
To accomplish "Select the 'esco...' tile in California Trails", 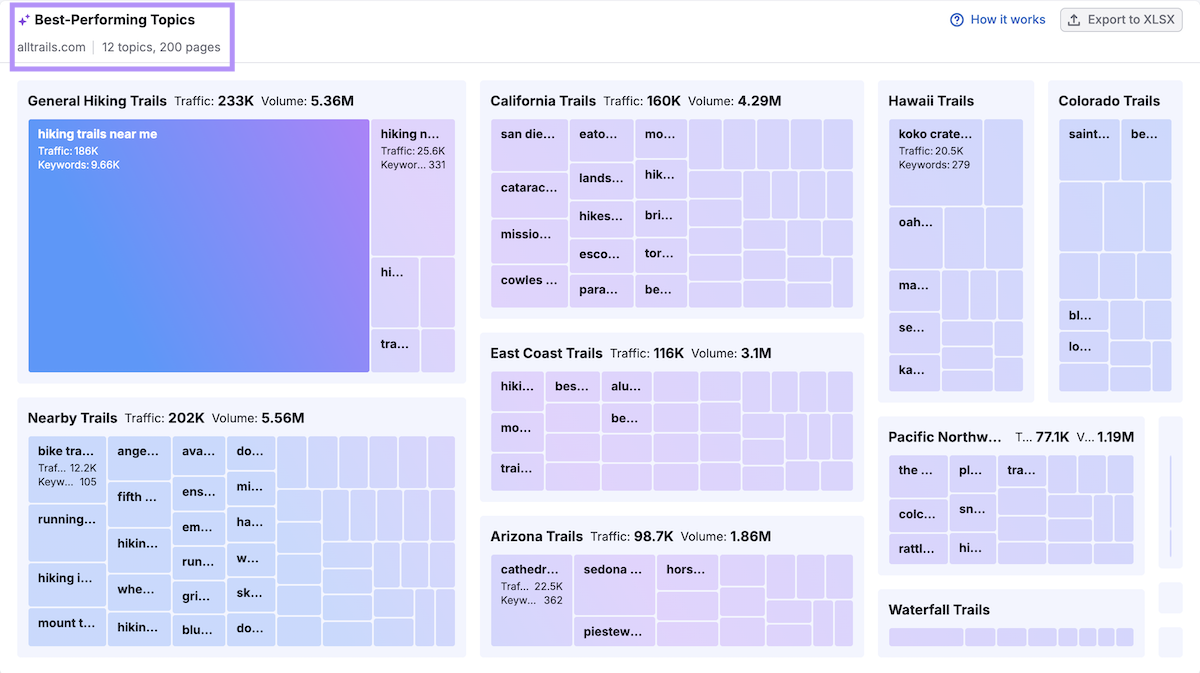I will point(601,255).
